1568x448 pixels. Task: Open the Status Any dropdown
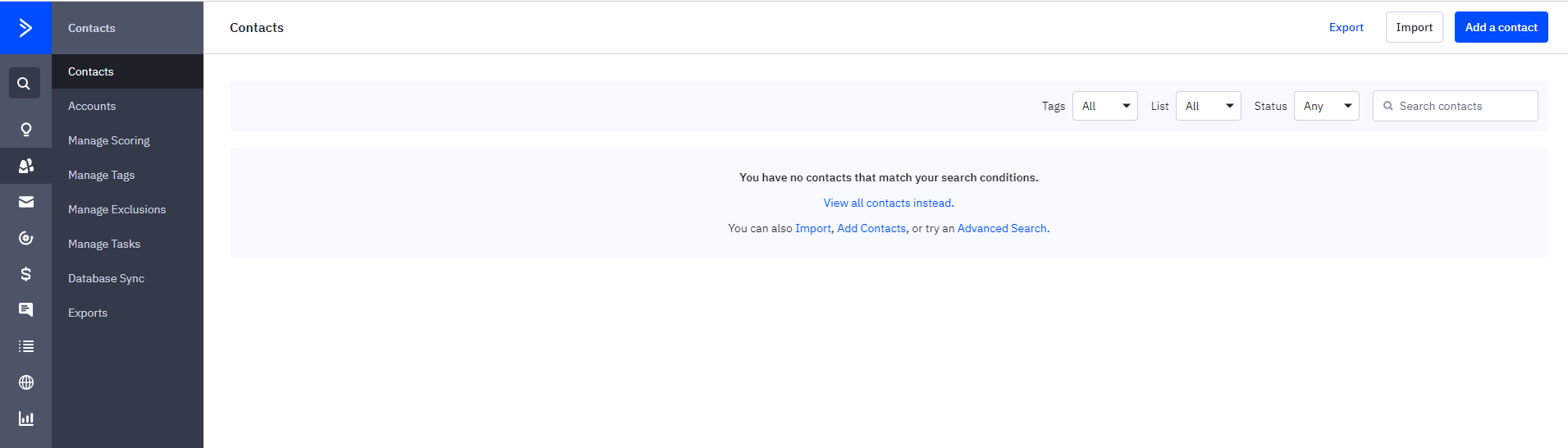(1326, 106)
